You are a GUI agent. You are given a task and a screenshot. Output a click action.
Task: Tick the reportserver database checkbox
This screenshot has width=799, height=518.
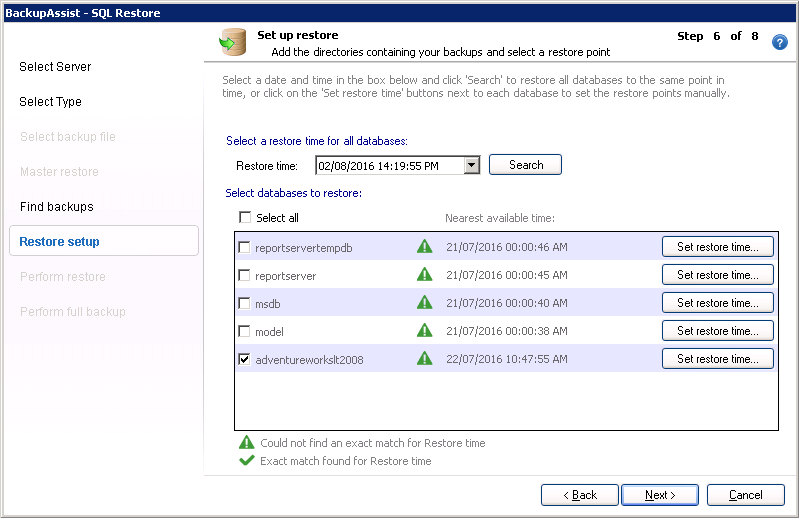[x=245, y=275]
